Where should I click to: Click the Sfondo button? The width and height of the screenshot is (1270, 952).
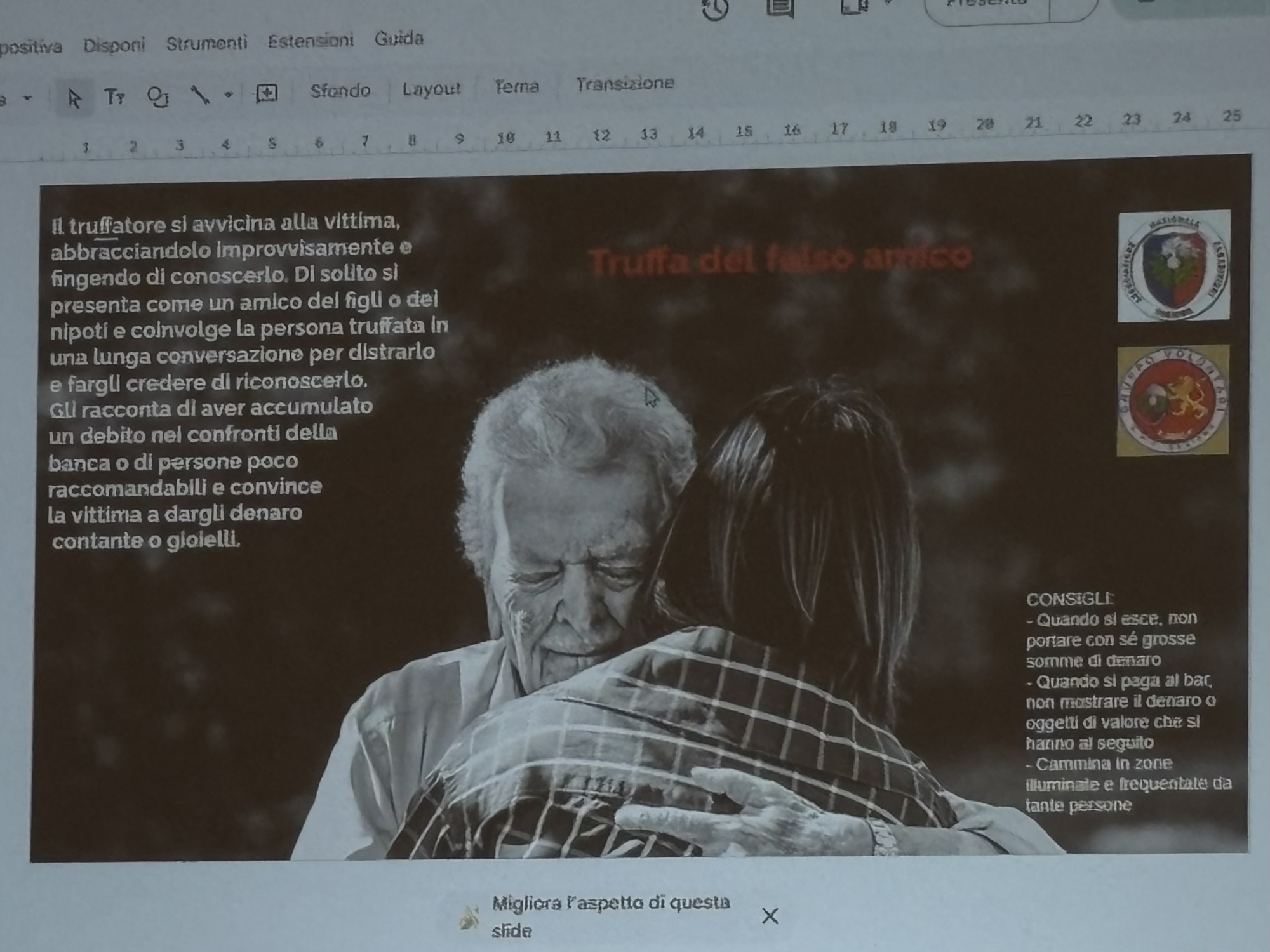[x=340, y=91]
